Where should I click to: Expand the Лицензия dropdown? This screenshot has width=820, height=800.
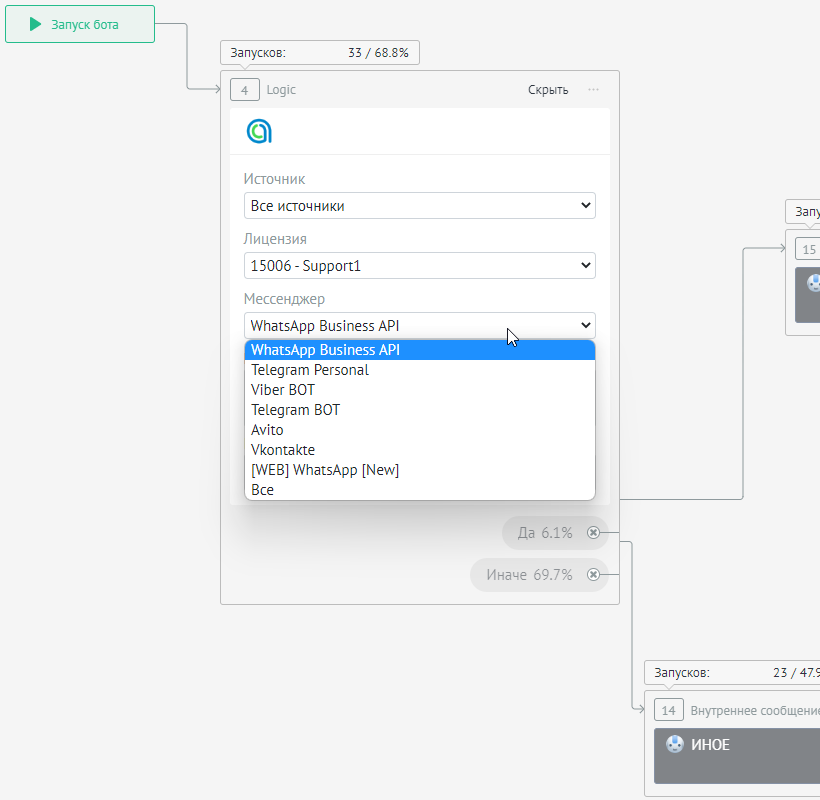[x=419, y=266]
